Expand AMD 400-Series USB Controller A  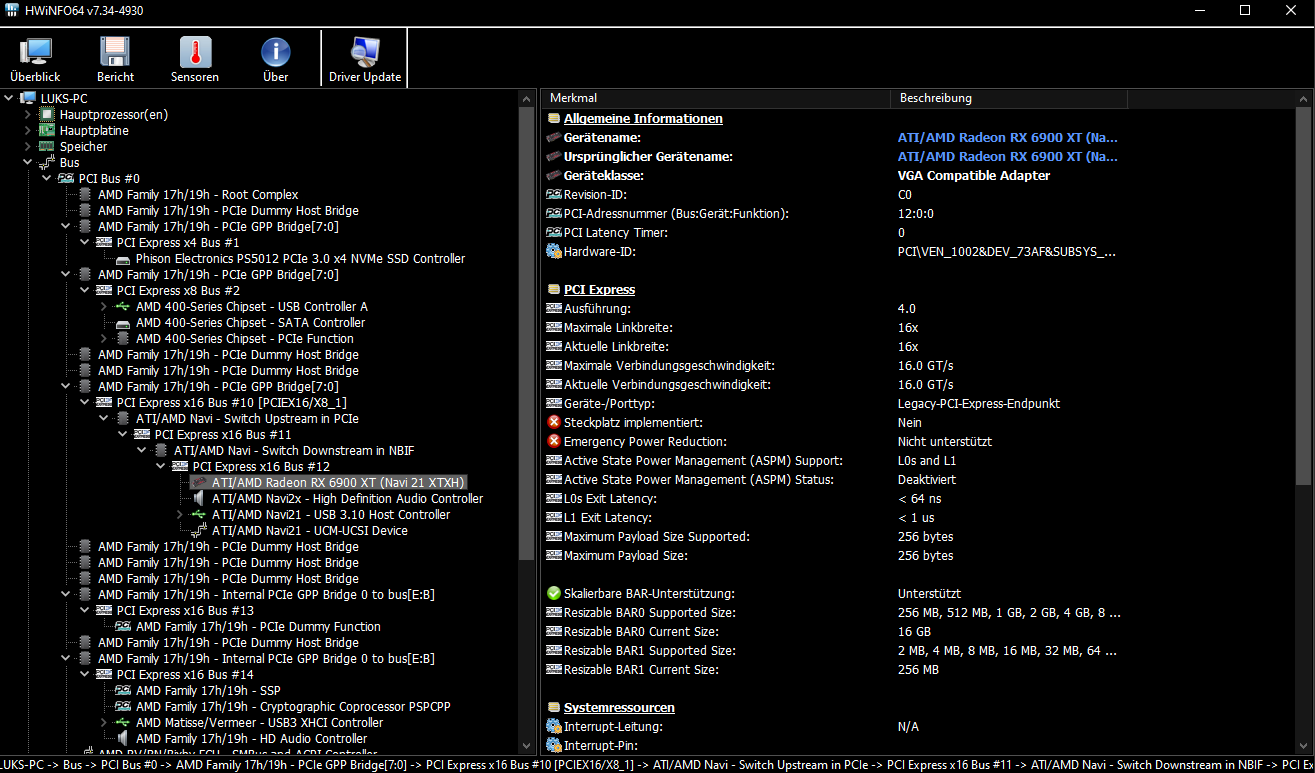(x=104, y=307)
